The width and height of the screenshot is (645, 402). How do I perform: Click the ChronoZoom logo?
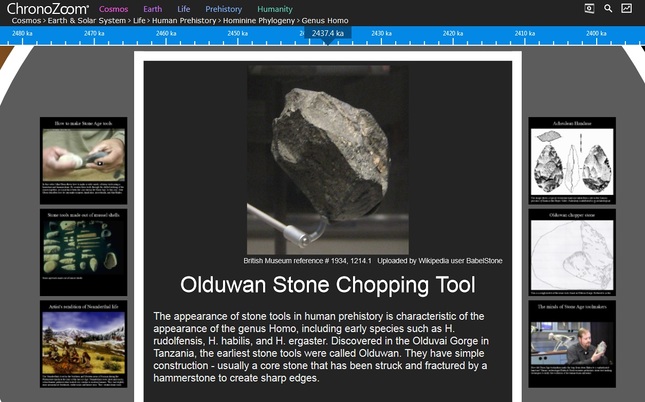pyautogui.click(x=45, y=9)
